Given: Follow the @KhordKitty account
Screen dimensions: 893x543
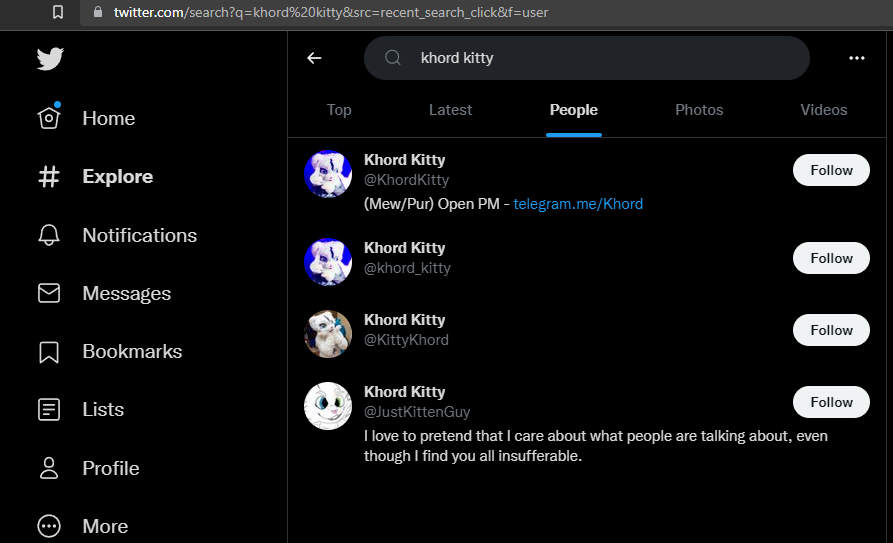Looking at the screenshot, I should [831, 170].
